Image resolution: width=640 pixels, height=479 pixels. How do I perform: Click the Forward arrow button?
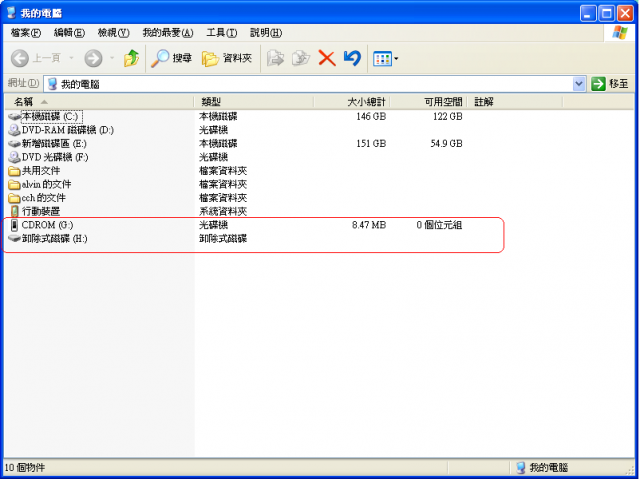(93, 58)
